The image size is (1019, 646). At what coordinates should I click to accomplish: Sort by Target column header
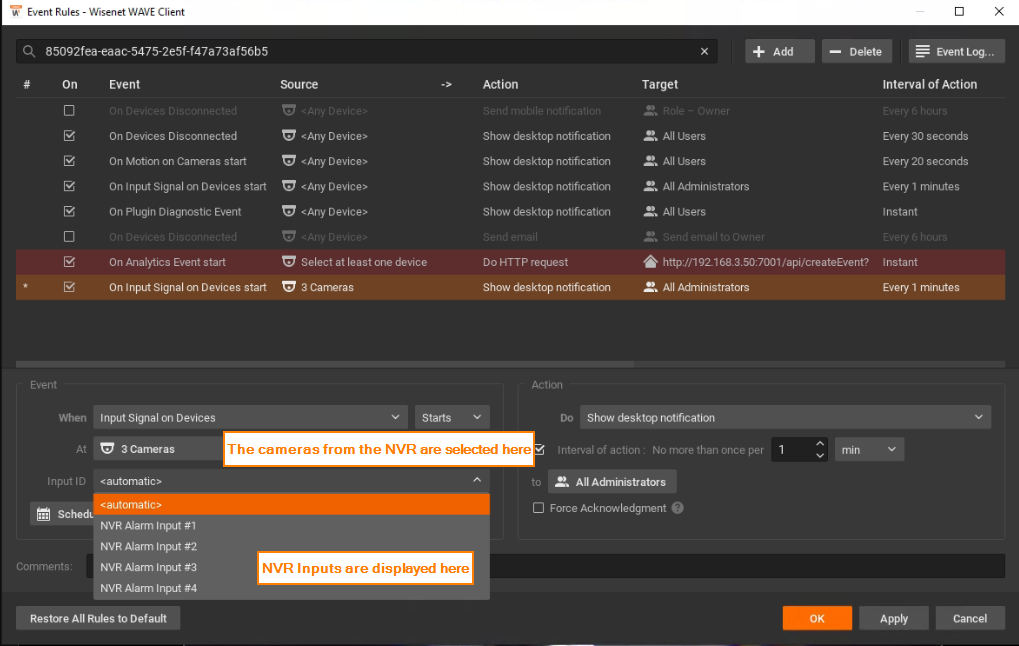click(x=660, y=84)
